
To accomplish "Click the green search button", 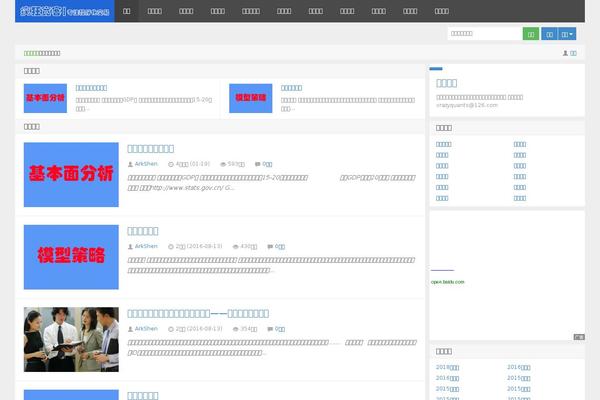I will pos(531,34).
